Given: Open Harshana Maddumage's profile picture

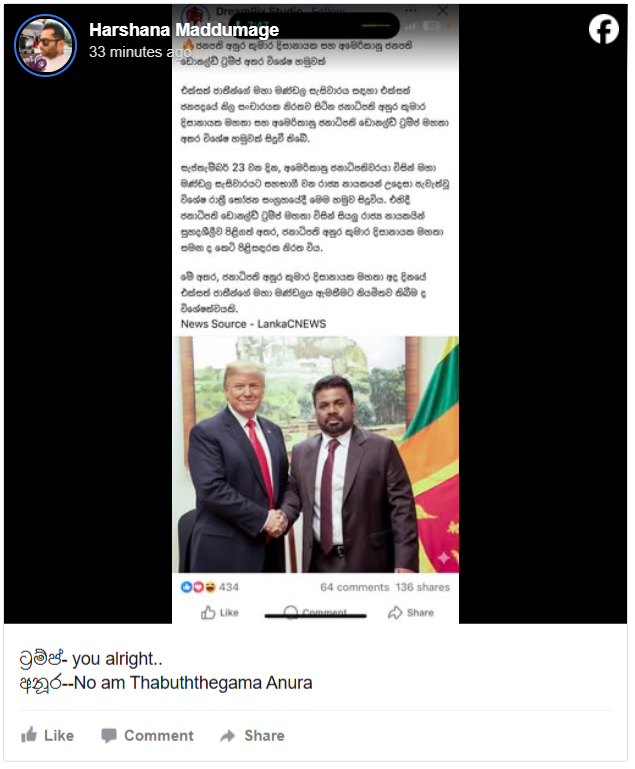Looking at the screenshot, I should point(46,45).
